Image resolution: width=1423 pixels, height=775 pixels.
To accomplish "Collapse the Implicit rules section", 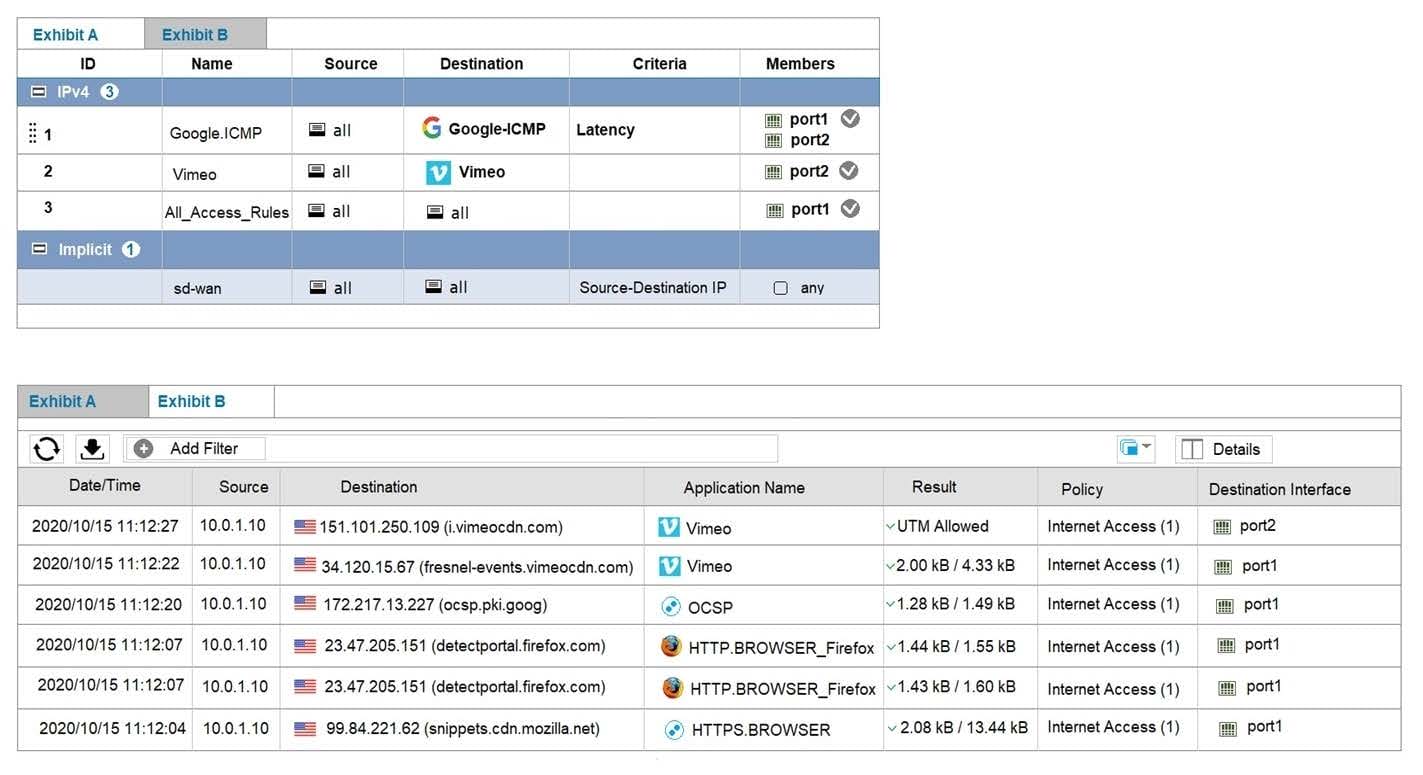I will click(39, 249).
